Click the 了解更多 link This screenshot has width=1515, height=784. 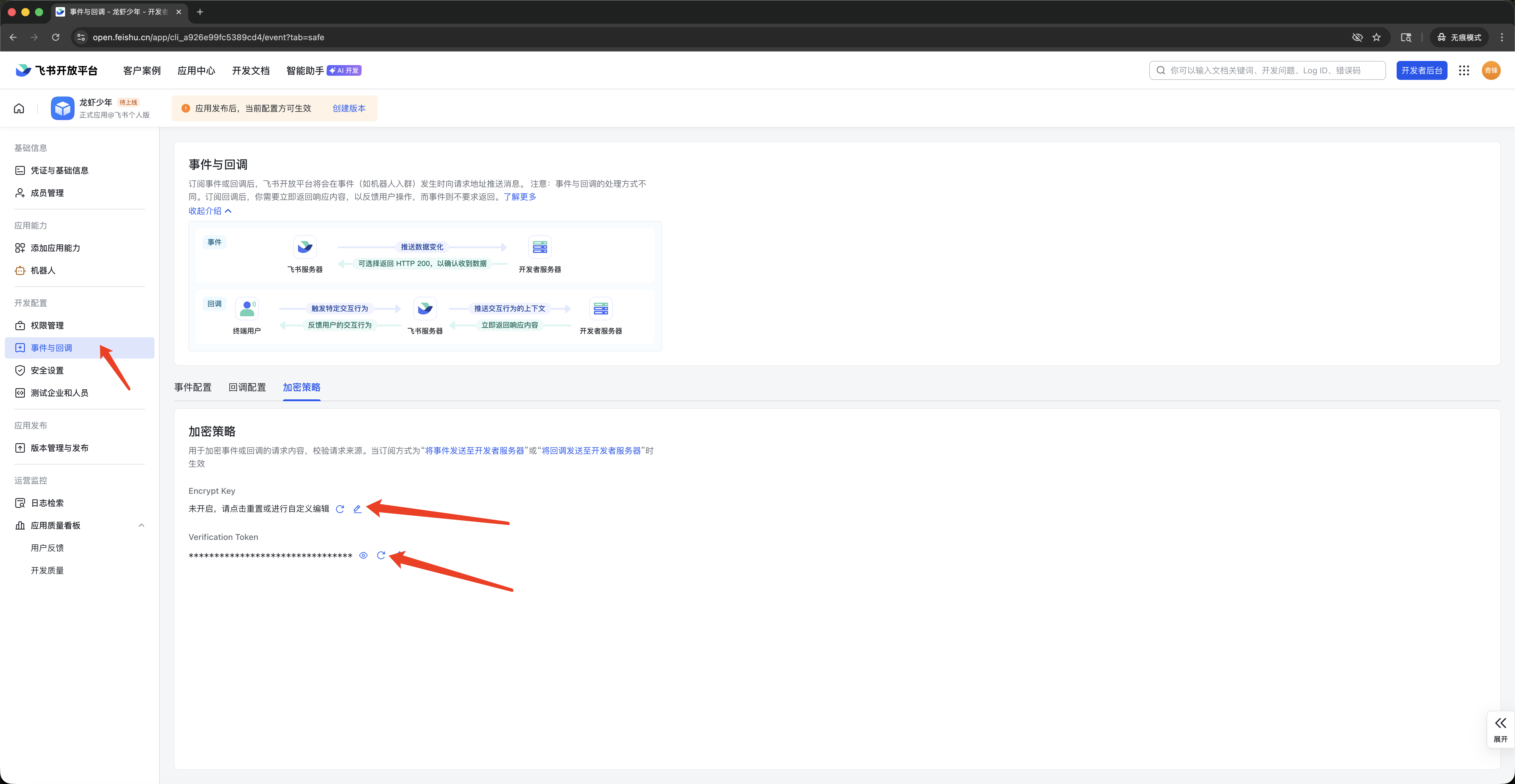(x=520, y=197)
